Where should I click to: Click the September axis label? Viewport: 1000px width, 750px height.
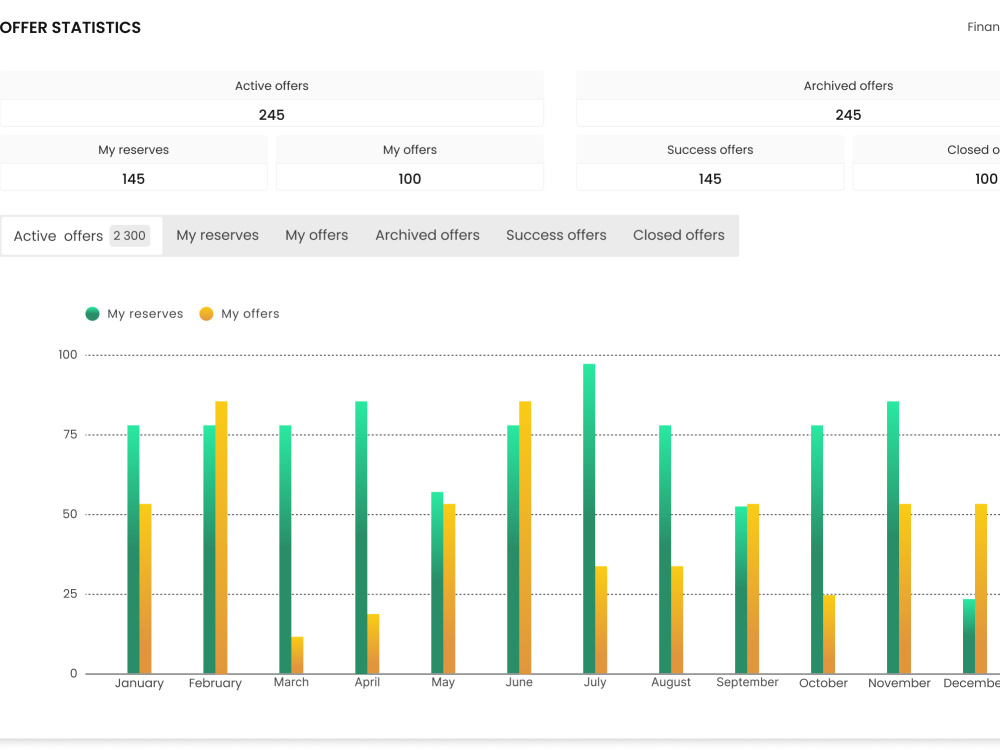pyautogui.click(x=747, y=682)
